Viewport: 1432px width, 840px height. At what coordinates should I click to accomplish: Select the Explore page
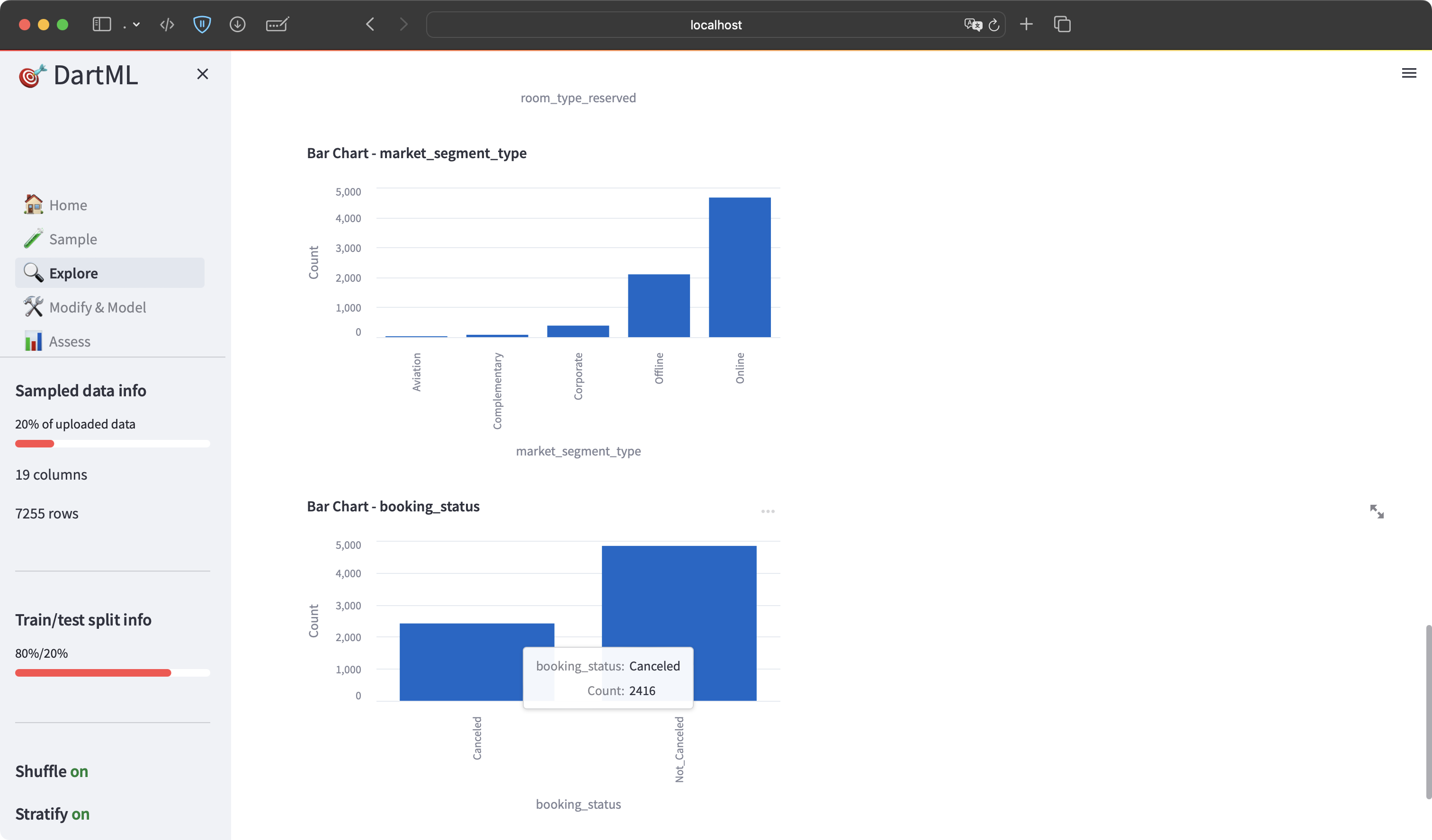tap(110, 273)
